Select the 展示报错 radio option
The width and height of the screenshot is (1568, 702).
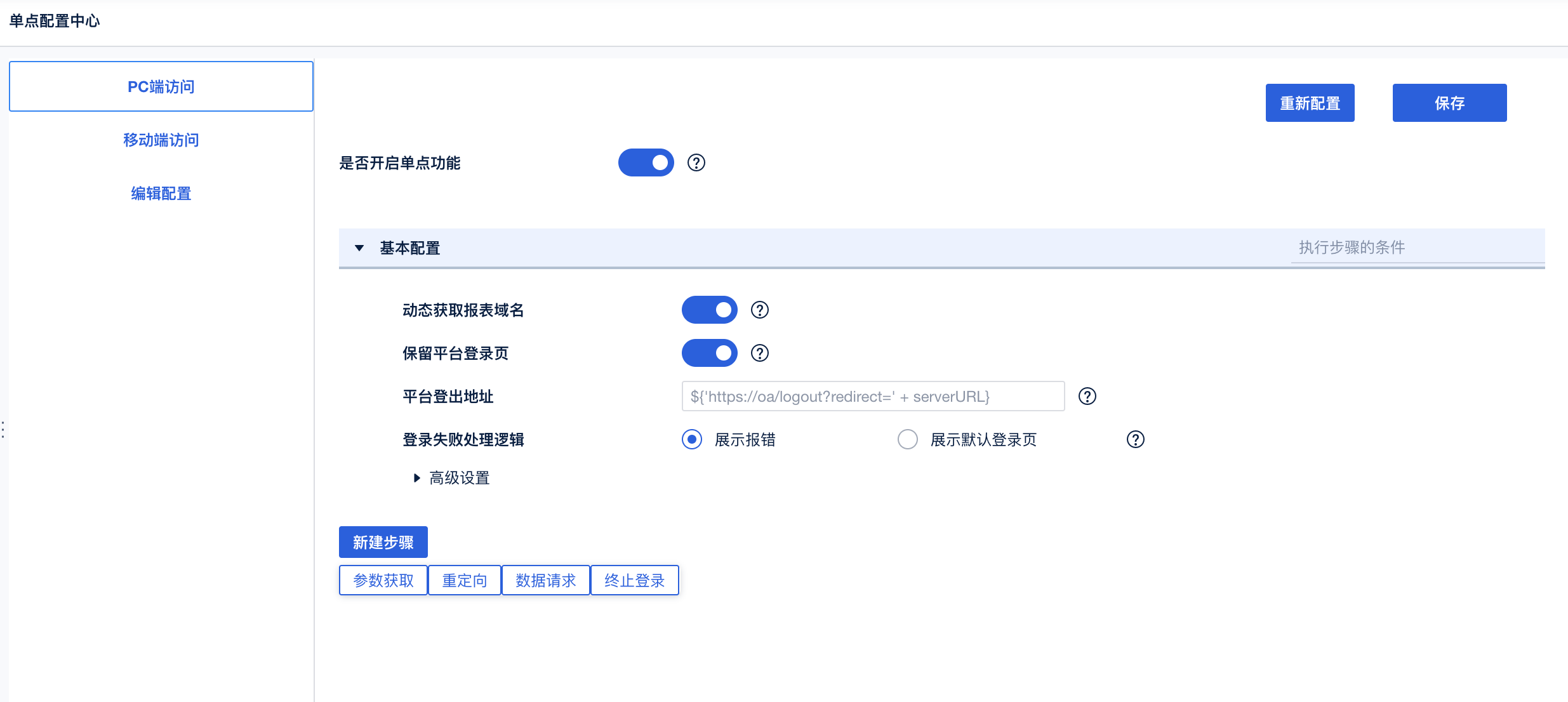[692, 439]
